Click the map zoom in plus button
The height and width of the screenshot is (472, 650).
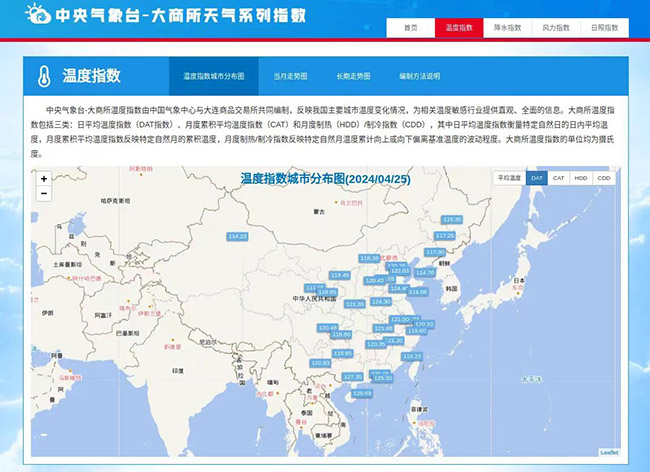click(44, 179)
